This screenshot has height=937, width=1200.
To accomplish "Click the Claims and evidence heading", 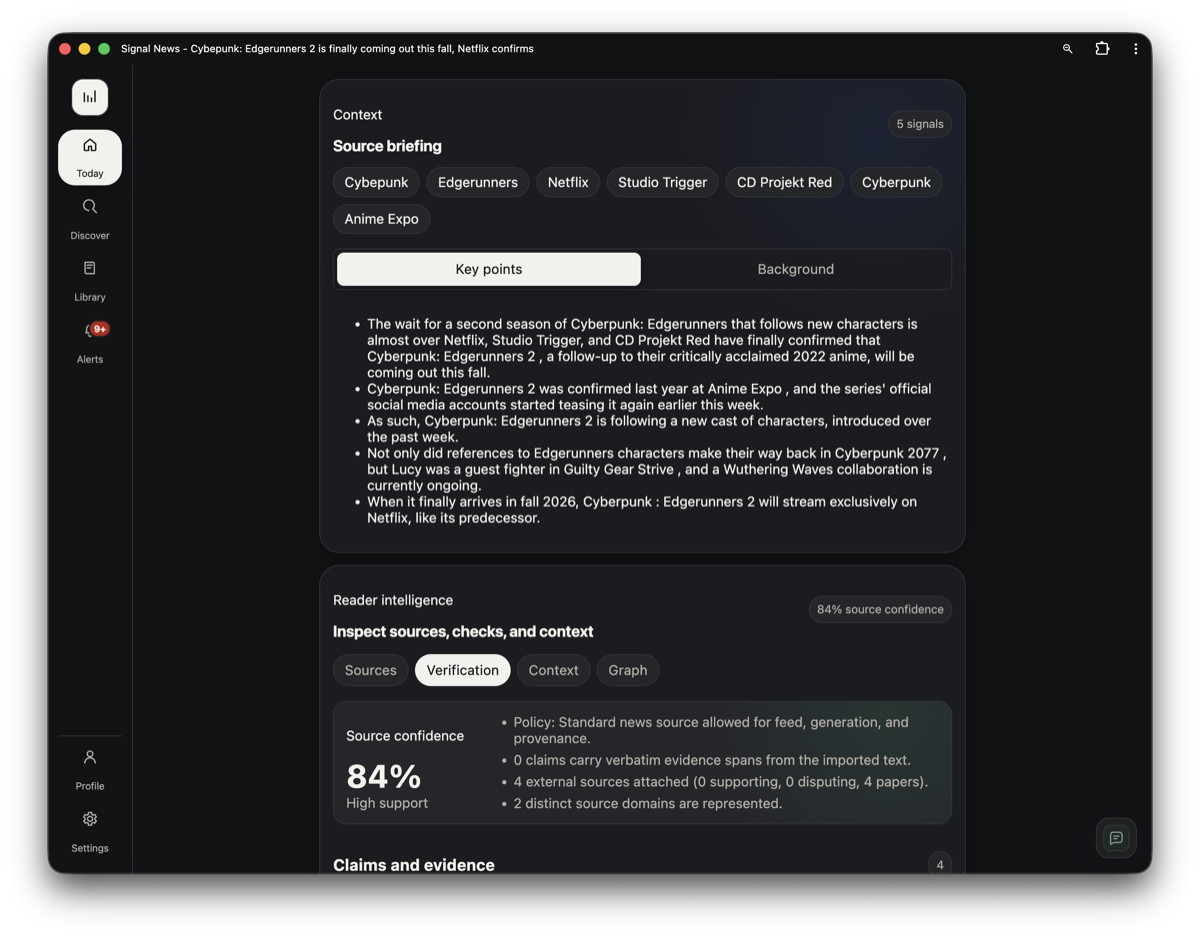I will tap(414, 865).
